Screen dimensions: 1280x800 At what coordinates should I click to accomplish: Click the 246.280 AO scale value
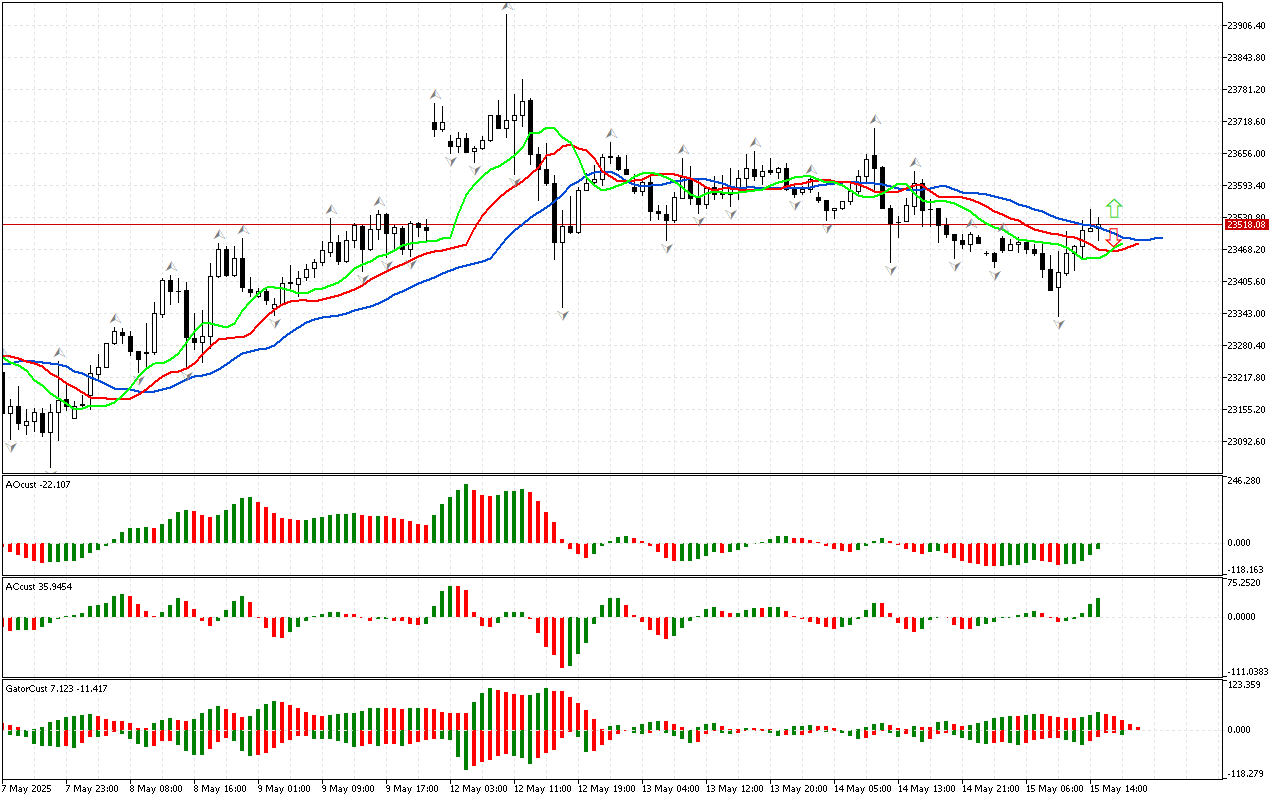pos(1244,481)
